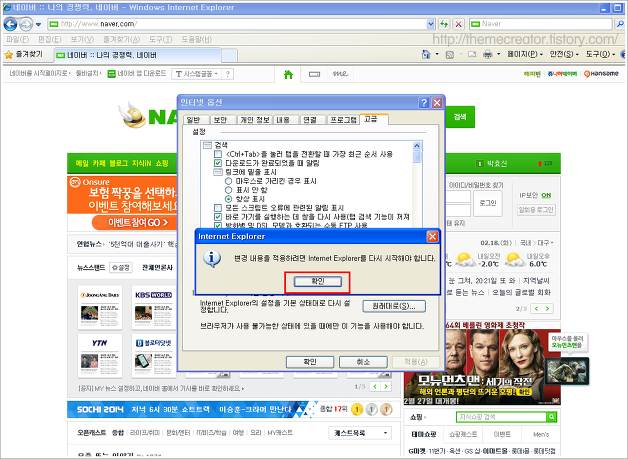Click the browser Forward arrow button
The width and height of the screenshot is (628, 459).
pos(26,24)
